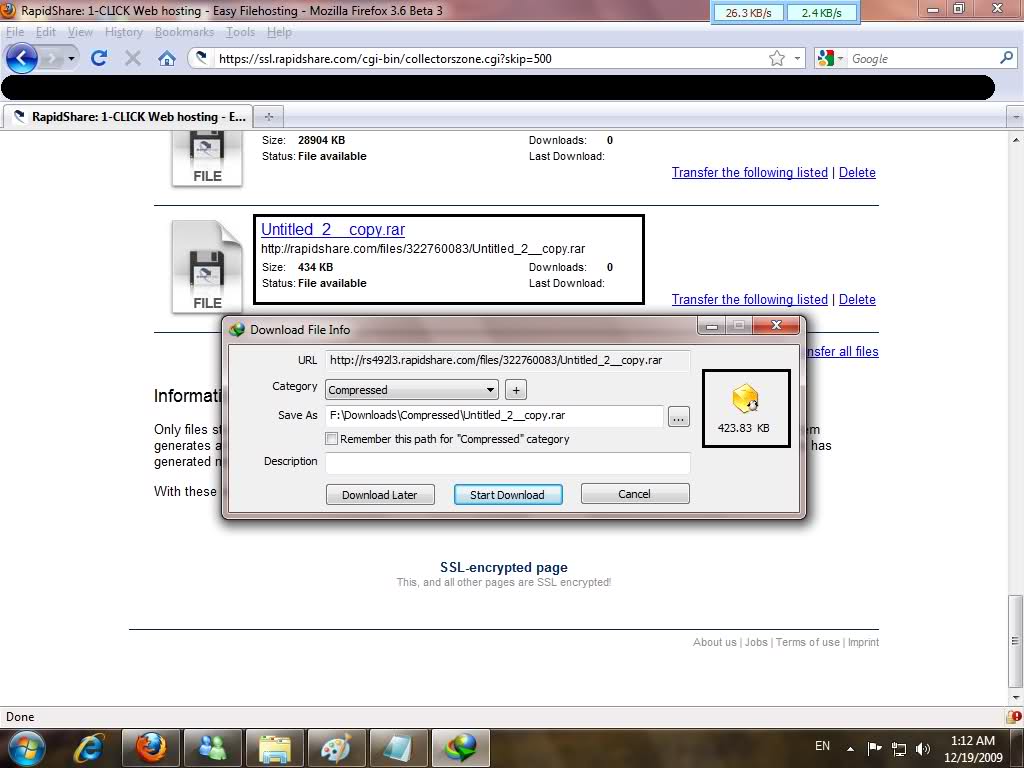The image size is (1024, 768).
Task: Edit the Save As path field
Action: pyautogui.click(x=494, y=415)
